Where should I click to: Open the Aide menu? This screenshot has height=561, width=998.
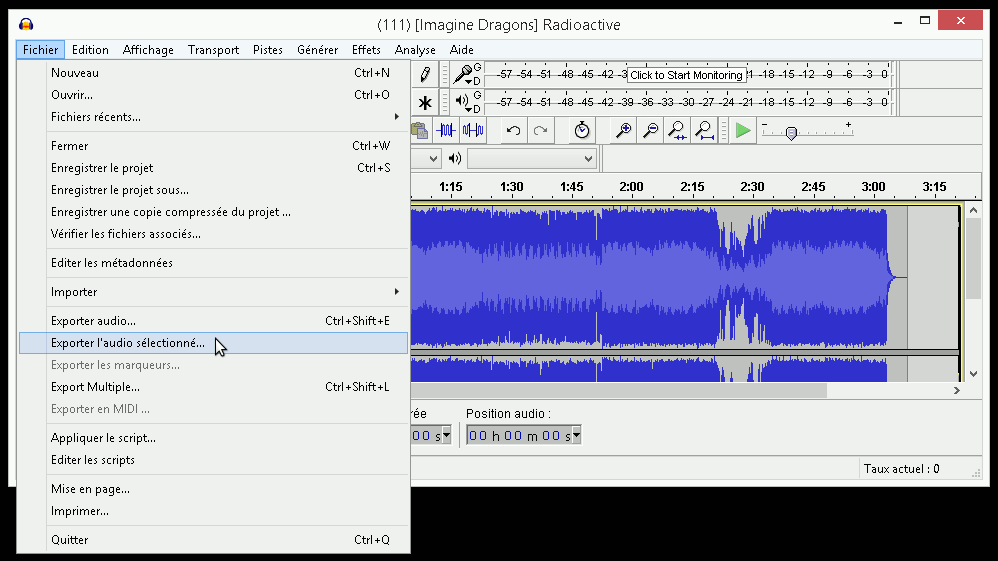[x=461, y=50]
